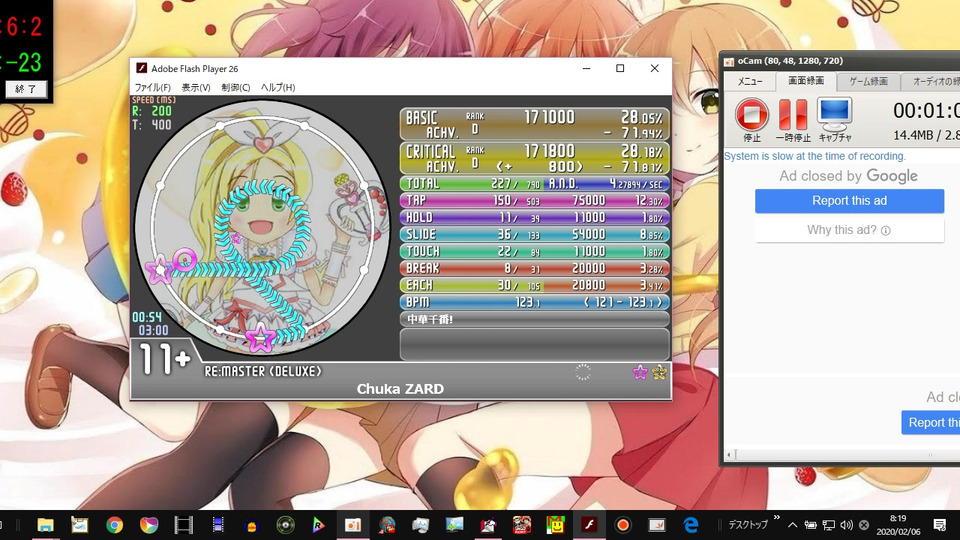Click the taskbar clock showing 8:19
960x540 pixels.
pos(898,525)
